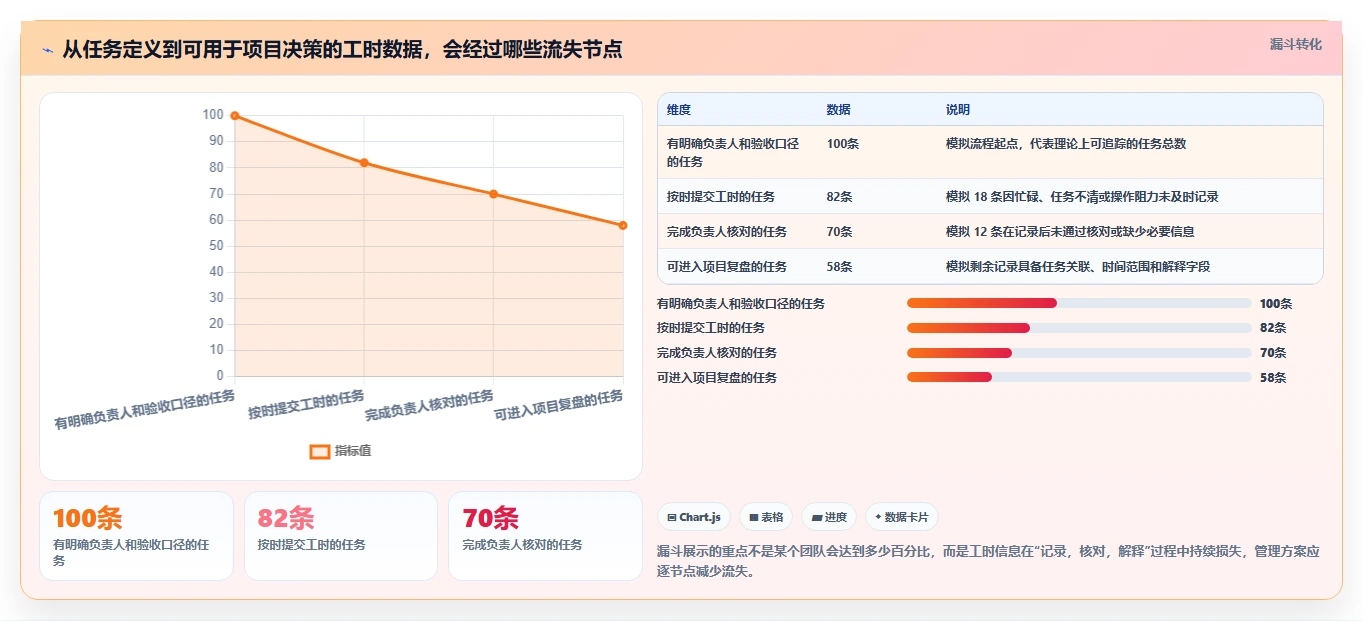Click the Chart.js tag chip
The width and height of the screenshot is (1363, 621).
pyautogui.click(x=693, y=517)
